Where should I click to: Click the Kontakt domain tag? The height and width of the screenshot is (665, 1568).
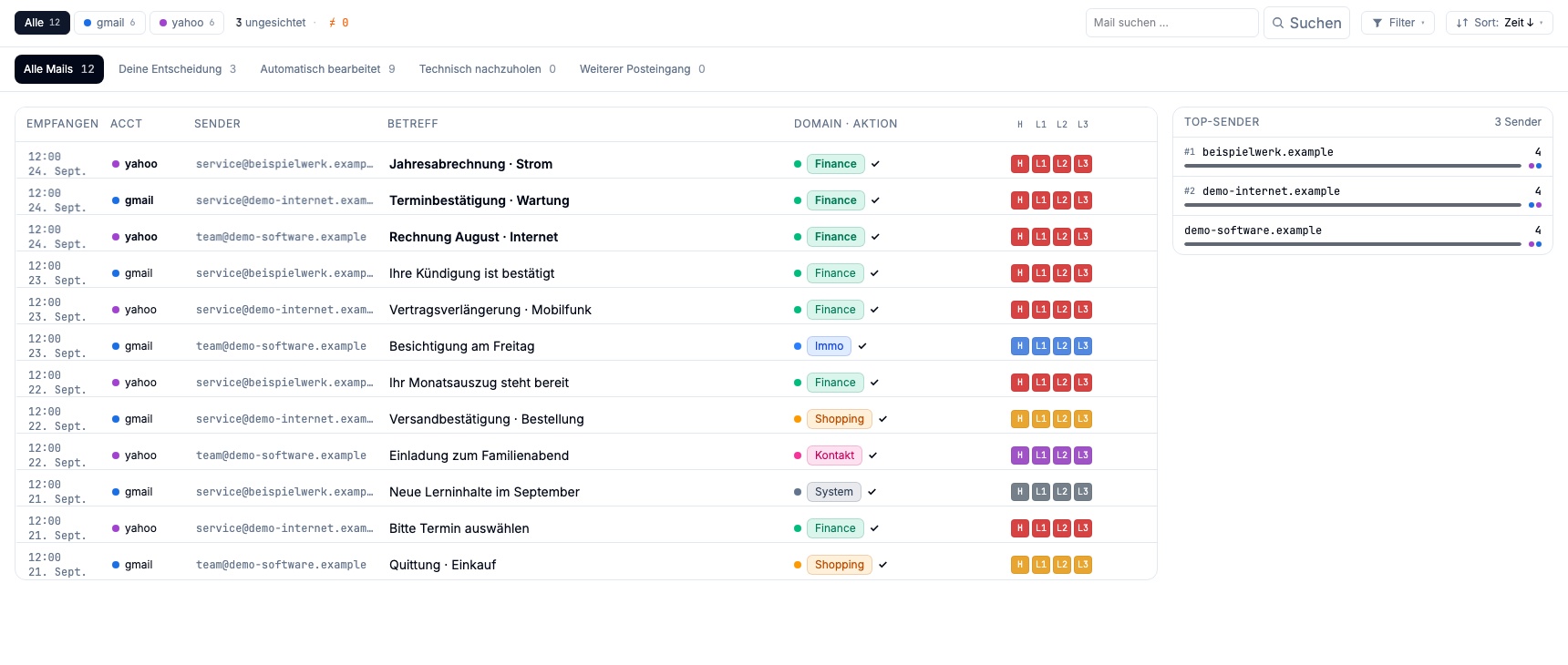tap(834, 455)
